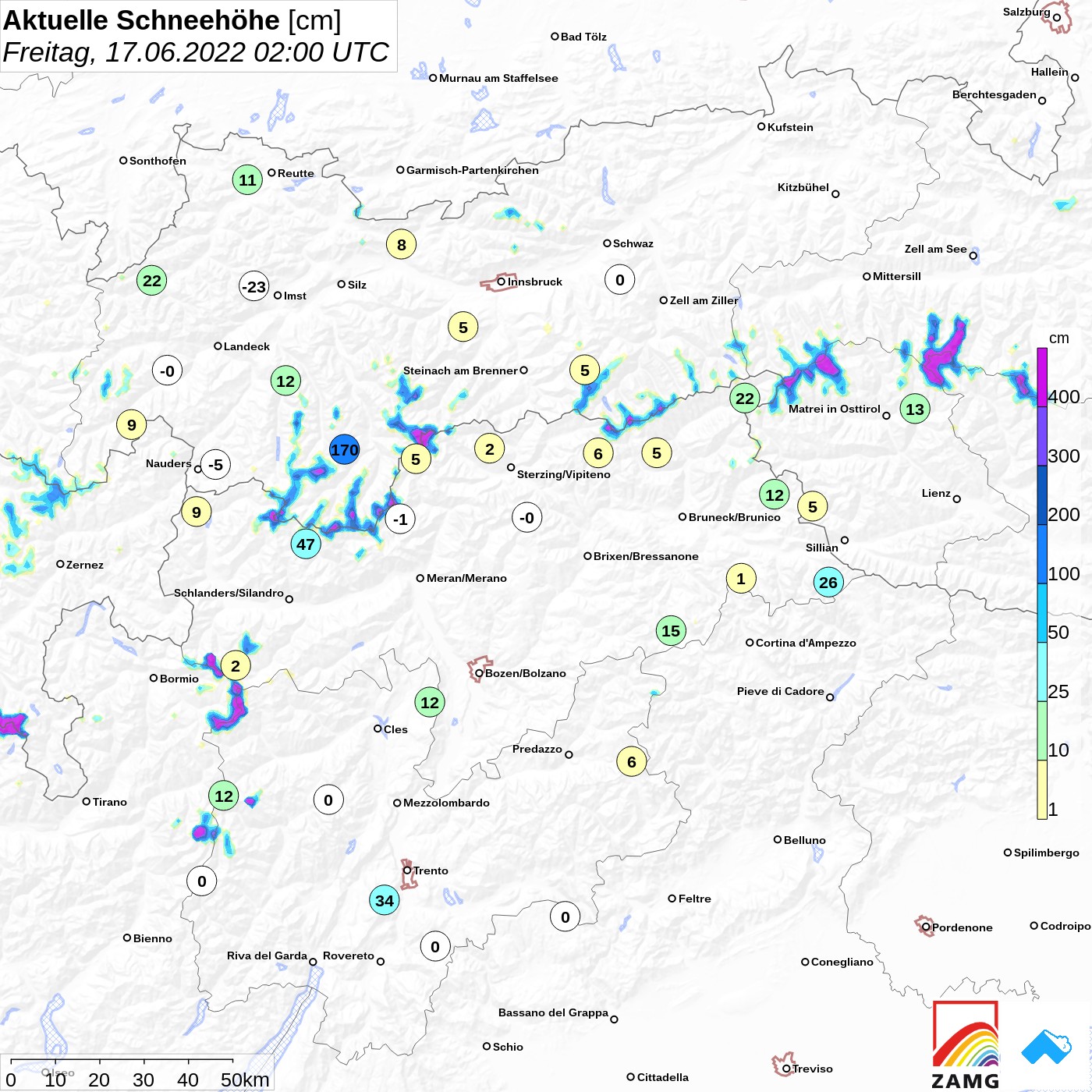Screen dimensions: 1092x1092
Task: Click the -23 station marker near Imst
Action: pos(254,287)
